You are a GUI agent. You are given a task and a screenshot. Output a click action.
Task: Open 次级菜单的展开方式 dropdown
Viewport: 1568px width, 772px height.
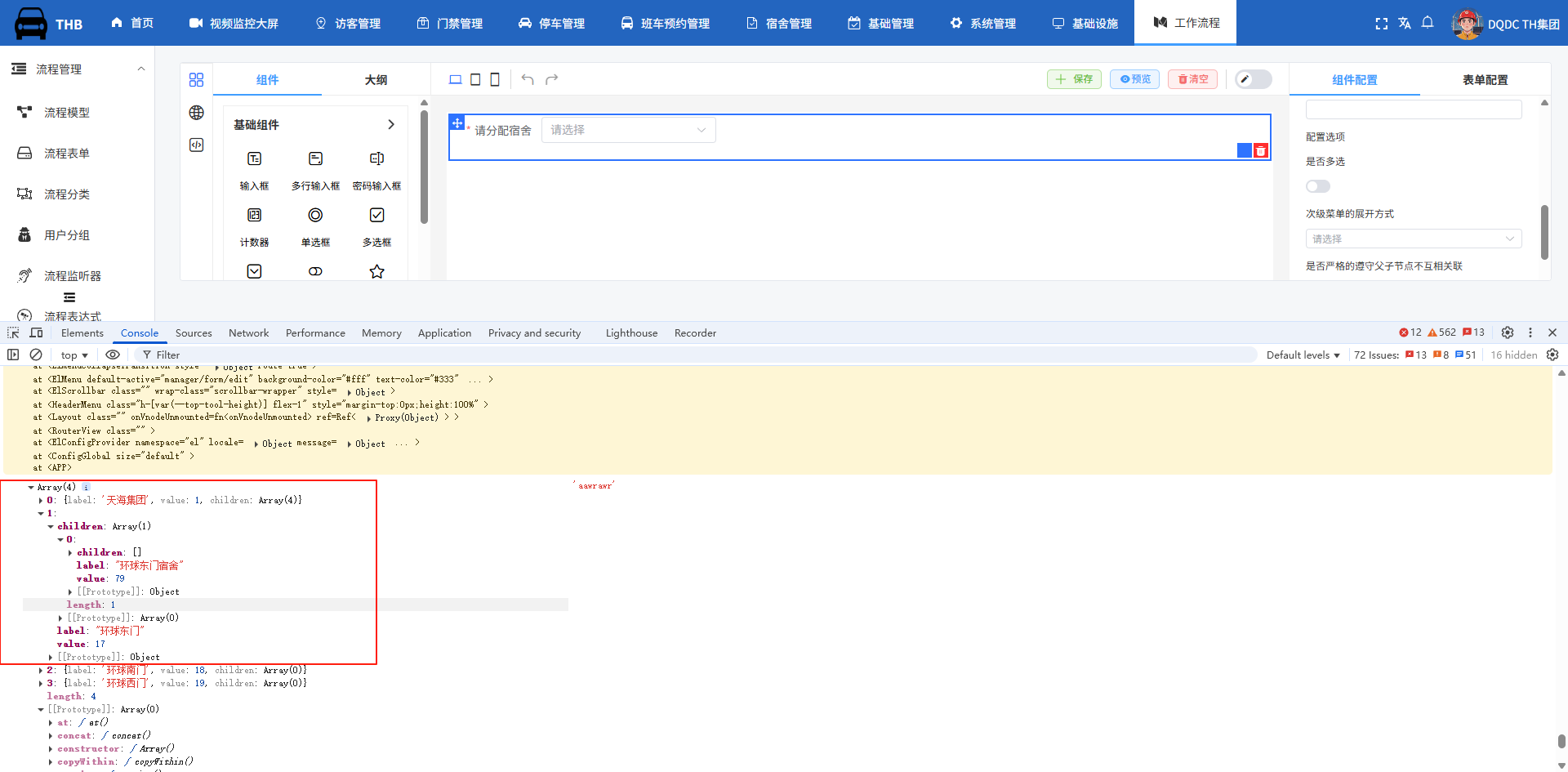coord(1414,239)
